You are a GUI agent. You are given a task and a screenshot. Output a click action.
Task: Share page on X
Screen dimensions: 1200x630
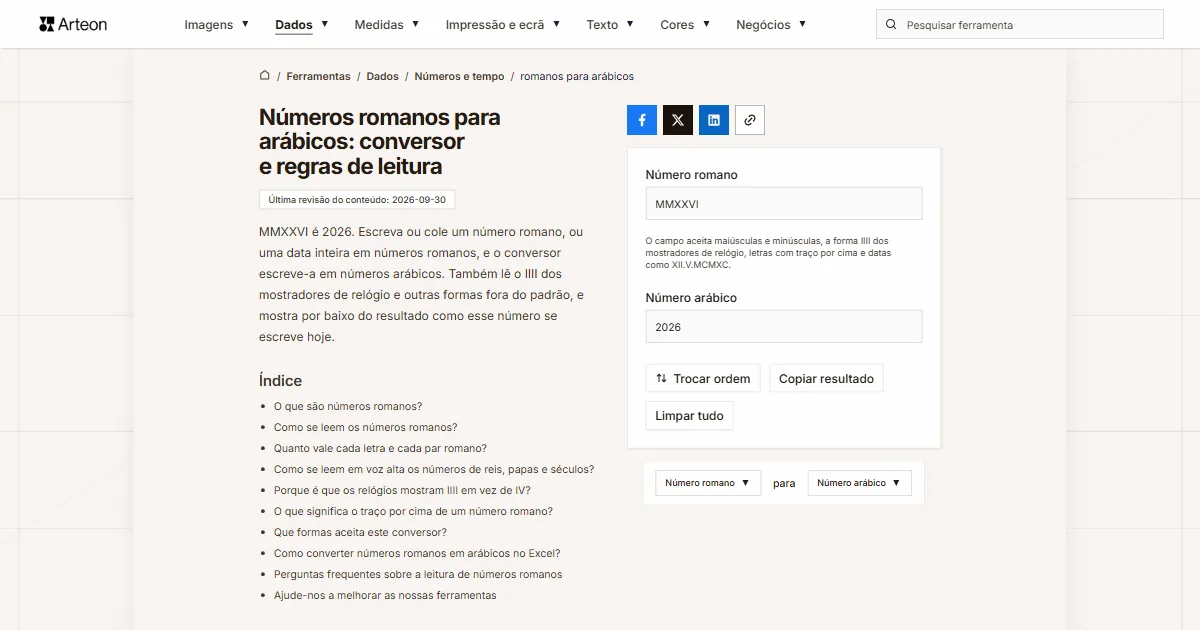(x=678, y=120)
